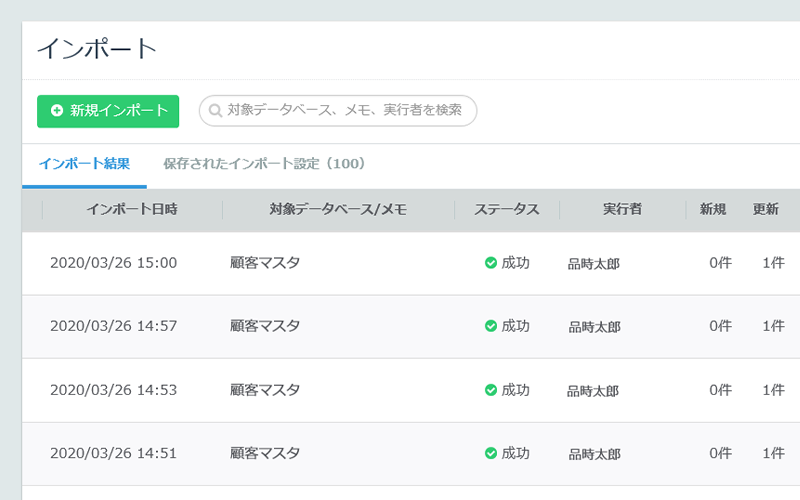Image resolution: width=800 pixels, height=500 pixels.
Task: Sort by インポート日時 column header
Action: [x=132, y=209]
